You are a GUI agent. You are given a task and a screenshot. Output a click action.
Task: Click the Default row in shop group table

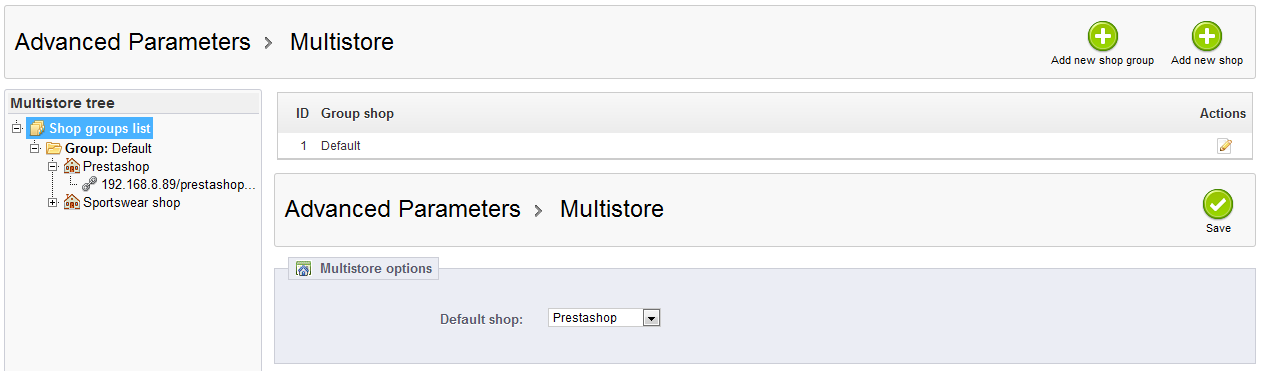[x=765, y=146]
